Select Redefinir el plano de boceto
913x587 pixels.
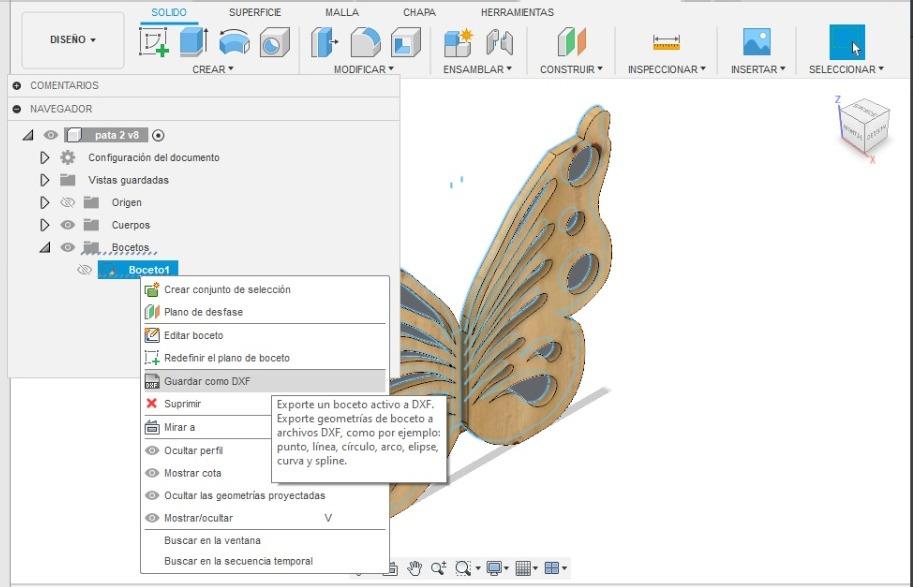pyautogui.click(x=264, y=358)
